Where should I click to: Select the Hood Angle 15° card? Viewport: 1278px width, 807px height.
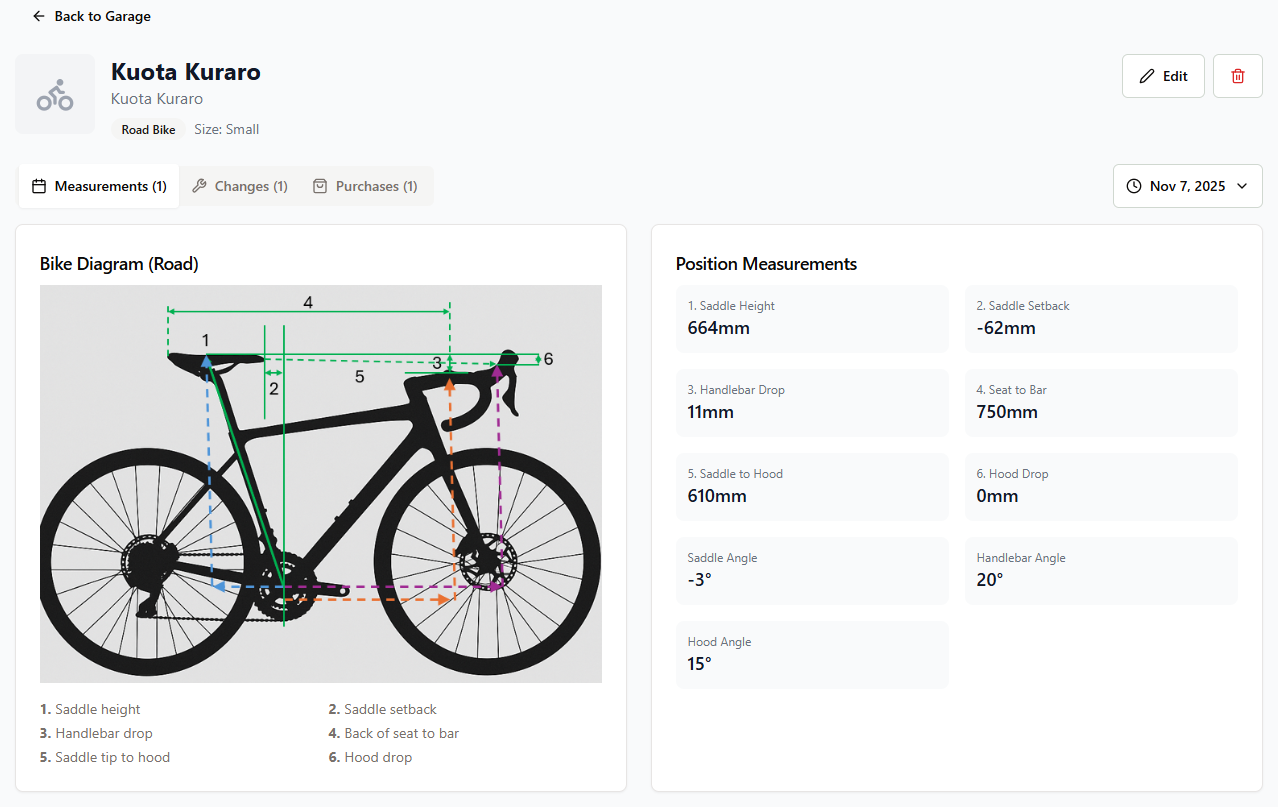[x=812, y=655]
